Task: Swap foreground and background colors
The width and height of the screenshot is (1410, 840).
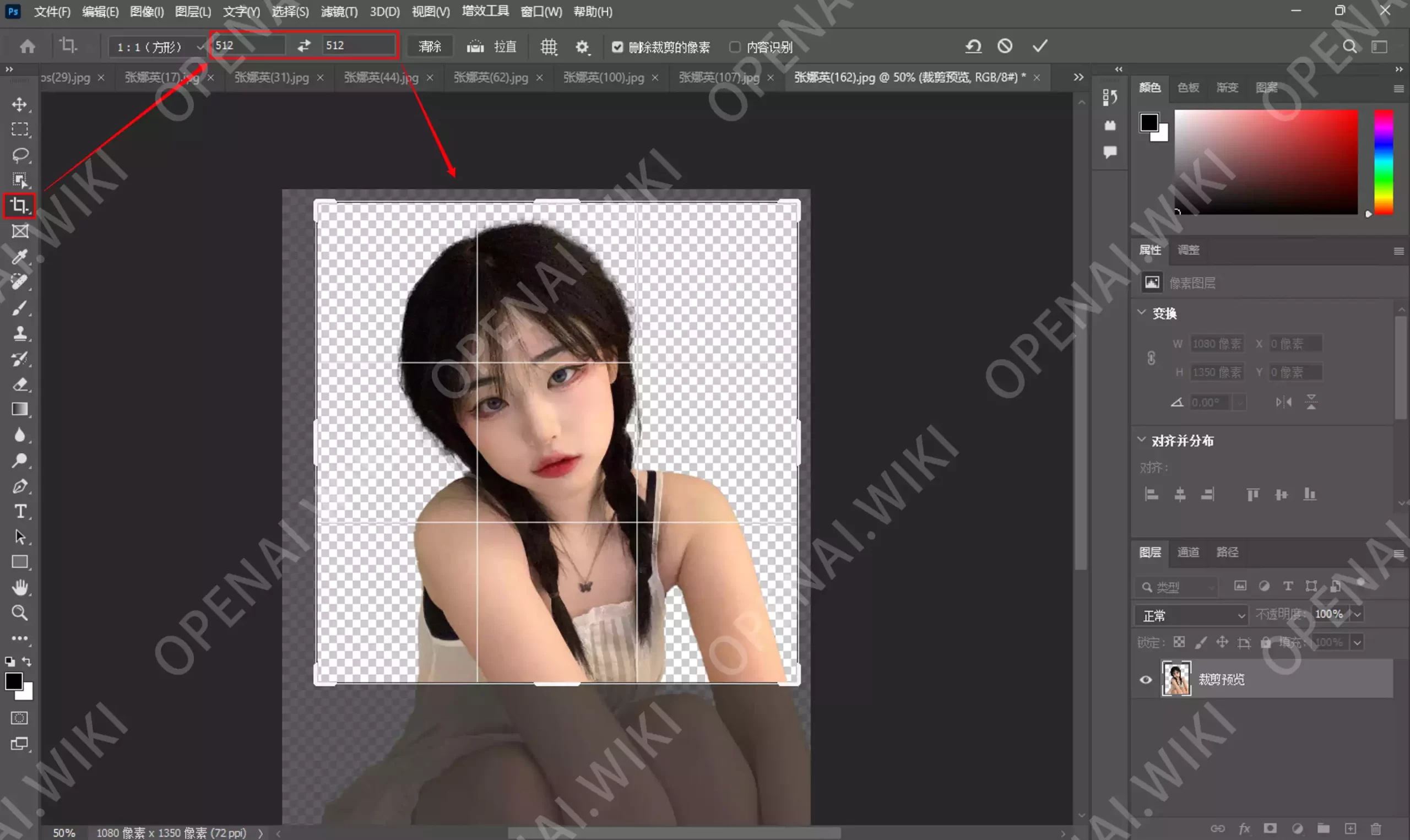Action: point(26,661)
